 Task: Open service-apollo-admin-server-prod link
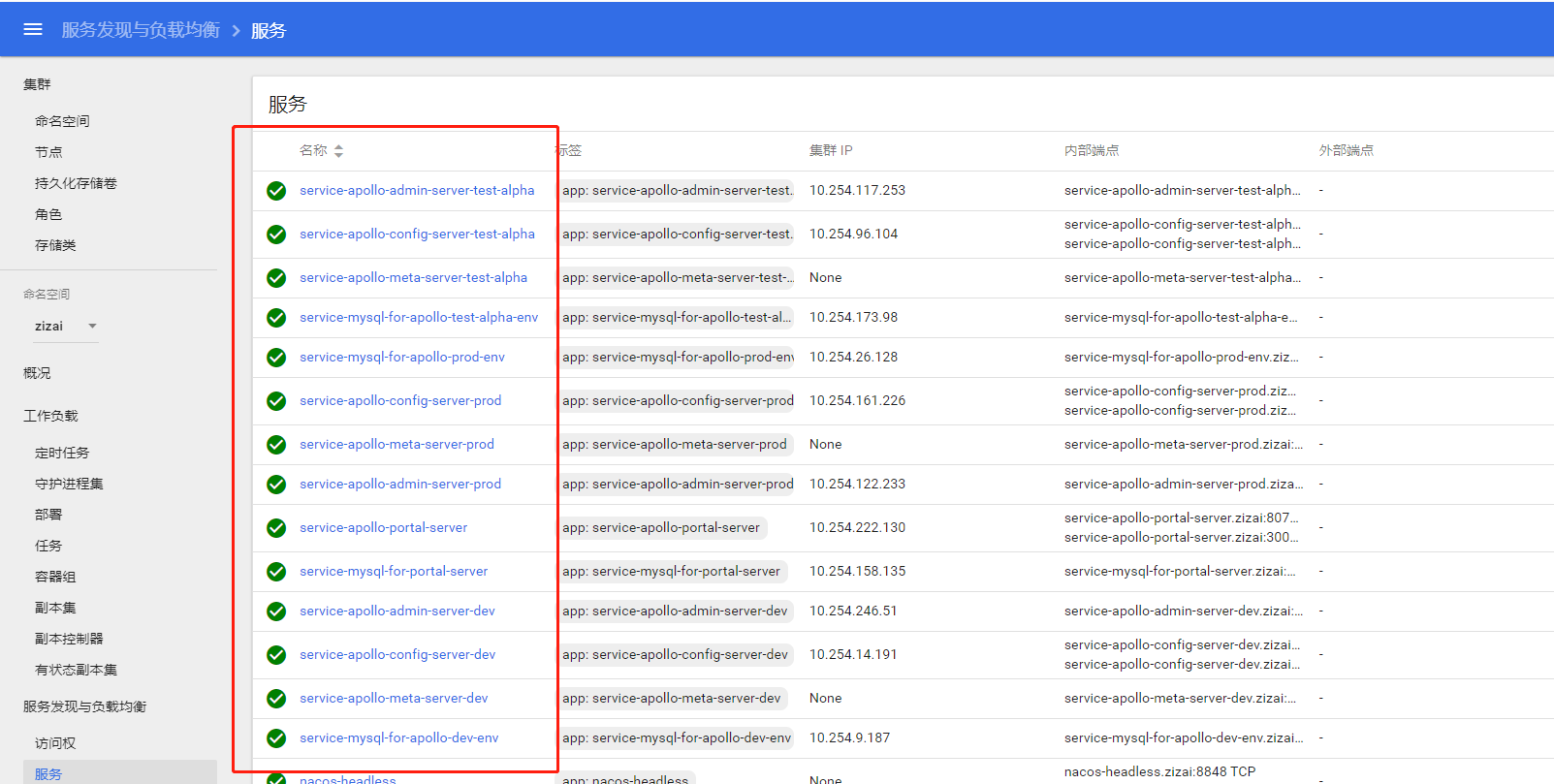point(400,484)
